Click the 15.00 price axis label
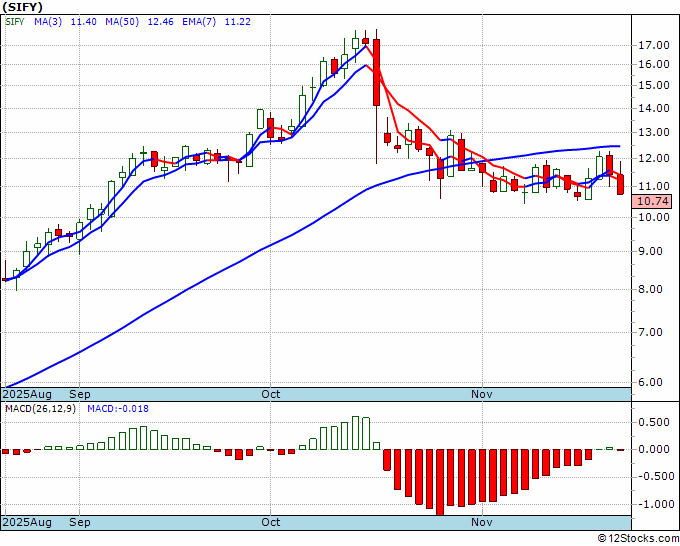This screenshot has width=680, height=546. 654,85
